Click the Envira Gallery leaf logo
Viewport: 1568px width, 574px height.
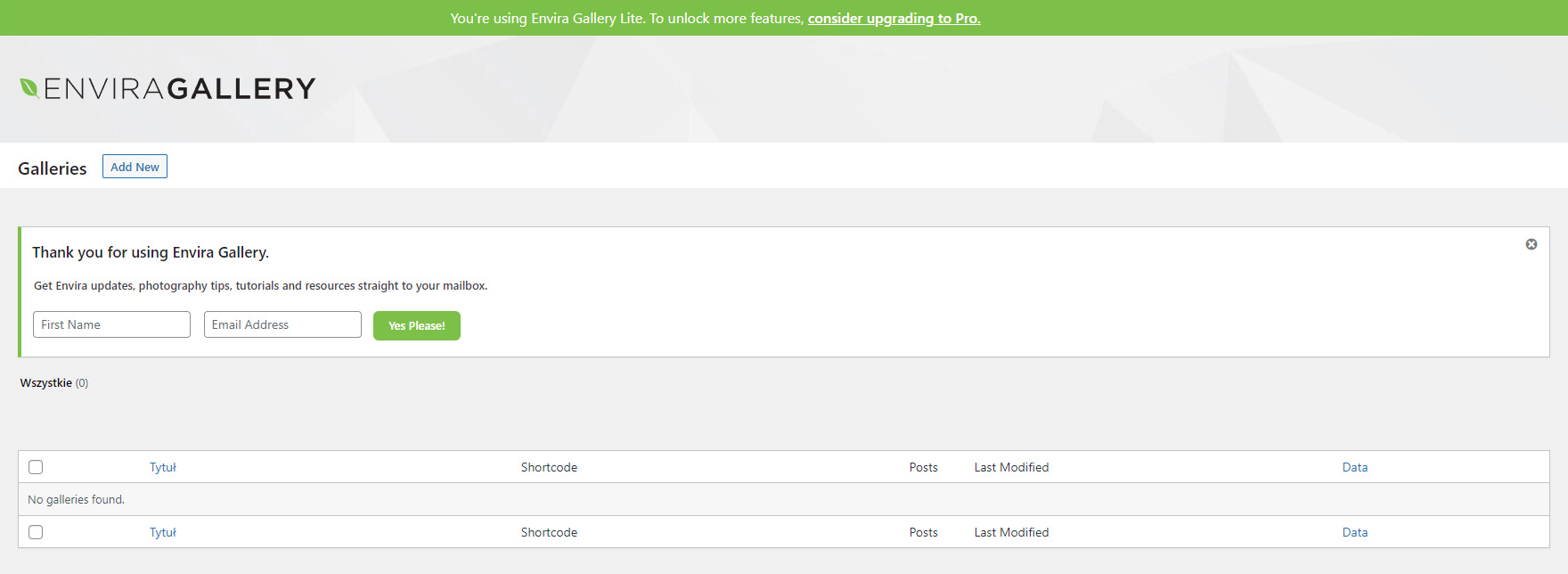pos(167,88)
